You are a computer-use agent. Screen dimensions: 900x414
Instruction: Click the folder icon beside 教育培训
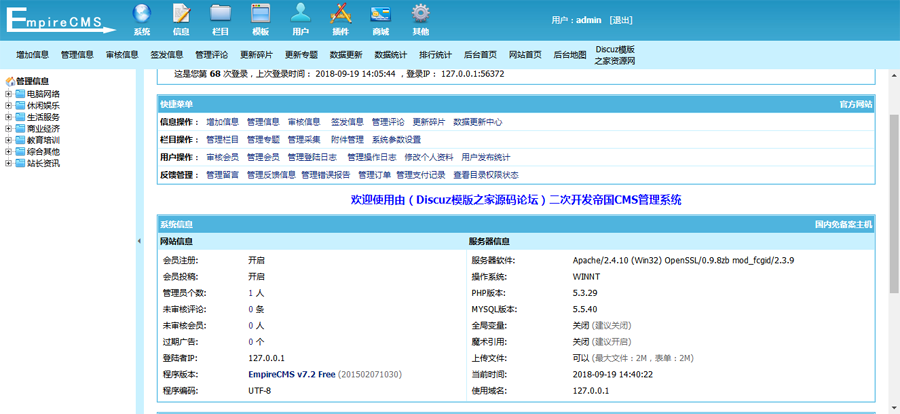[21, 140]
